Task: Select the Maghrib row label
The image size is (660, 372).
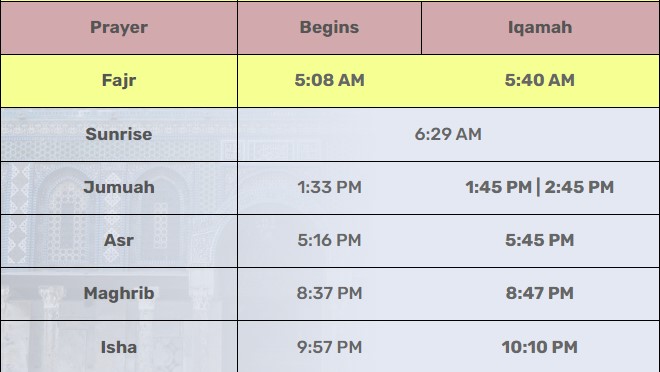Action: tap(119, 293)
